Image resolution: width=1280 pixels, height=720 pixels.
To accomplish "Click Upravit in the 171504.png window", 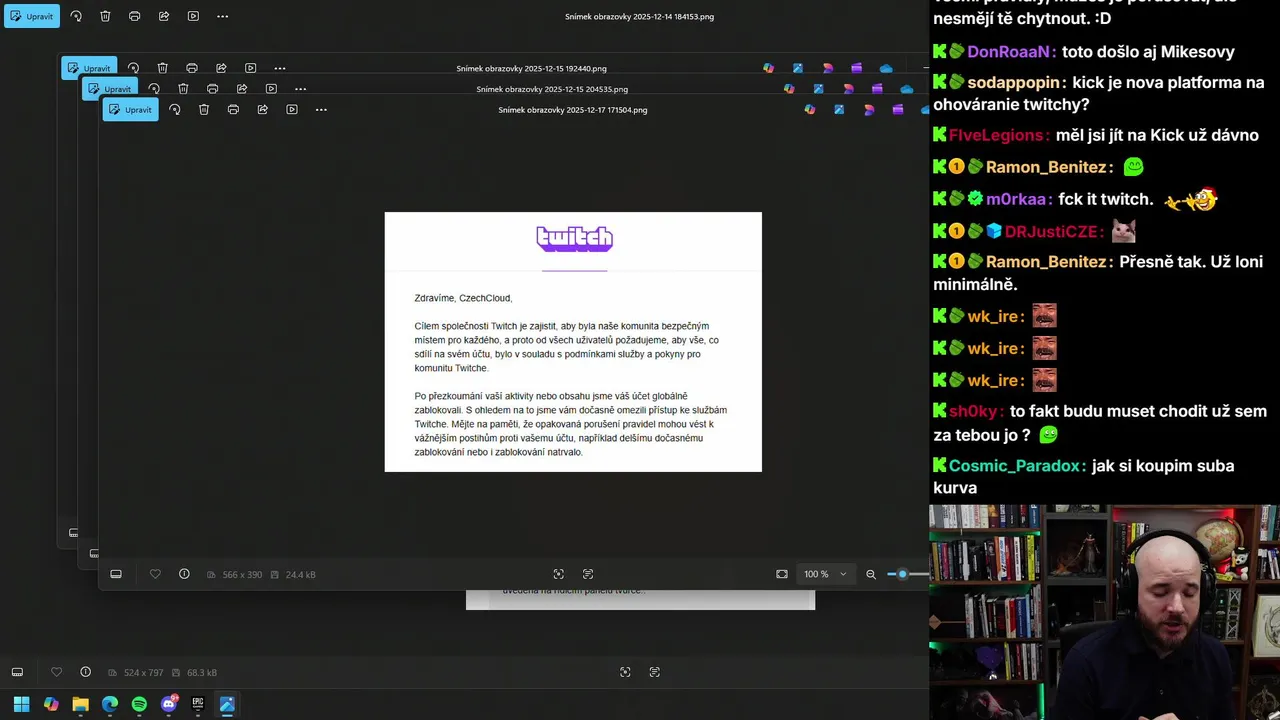I will click(130, 109).
